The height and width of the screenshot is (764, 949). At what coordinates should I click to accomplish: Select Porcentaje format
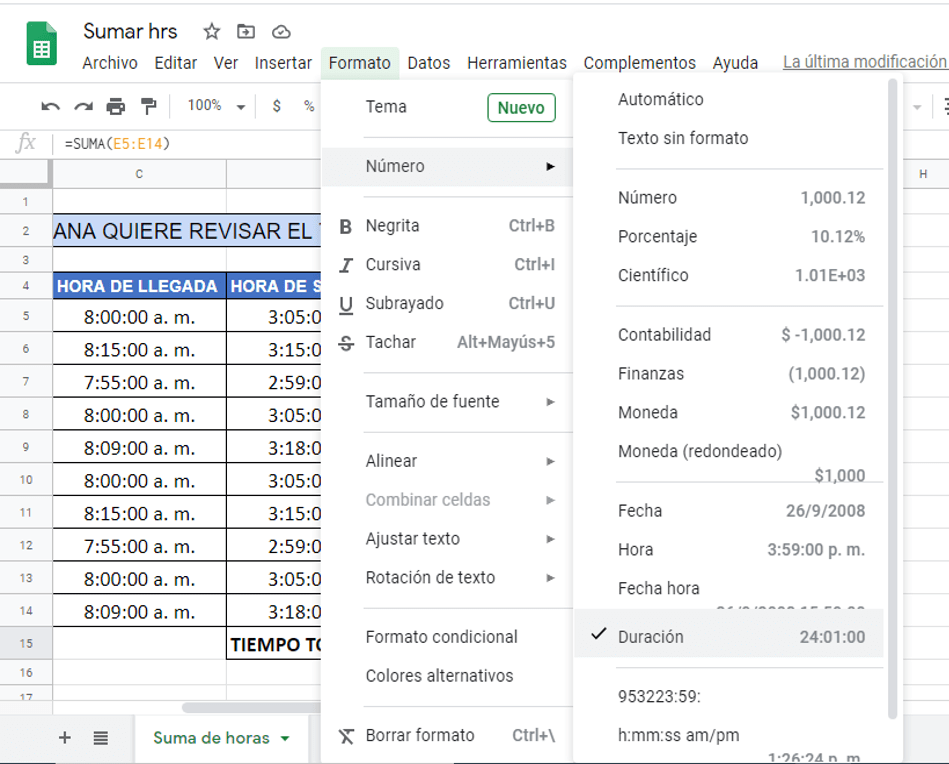729,237
